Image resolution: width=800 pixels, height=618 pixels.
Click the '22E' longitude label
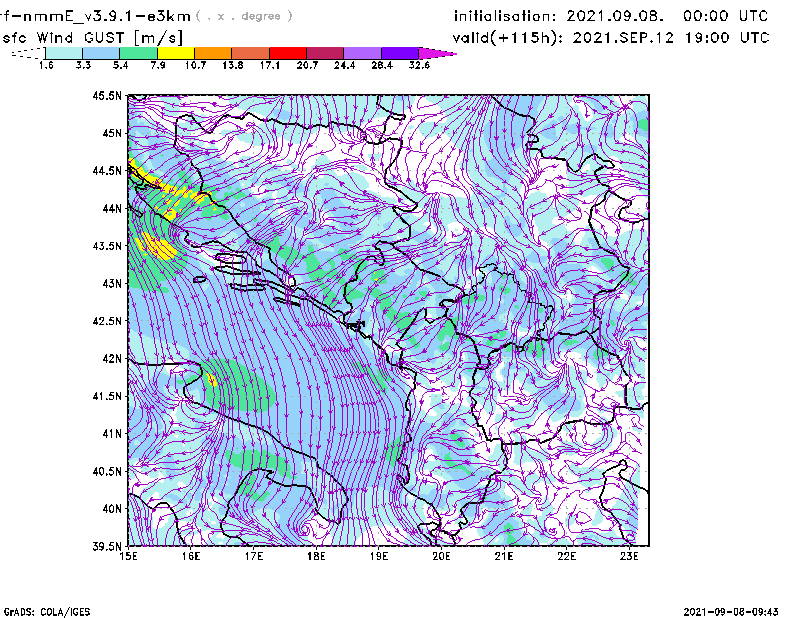point(566,556)
